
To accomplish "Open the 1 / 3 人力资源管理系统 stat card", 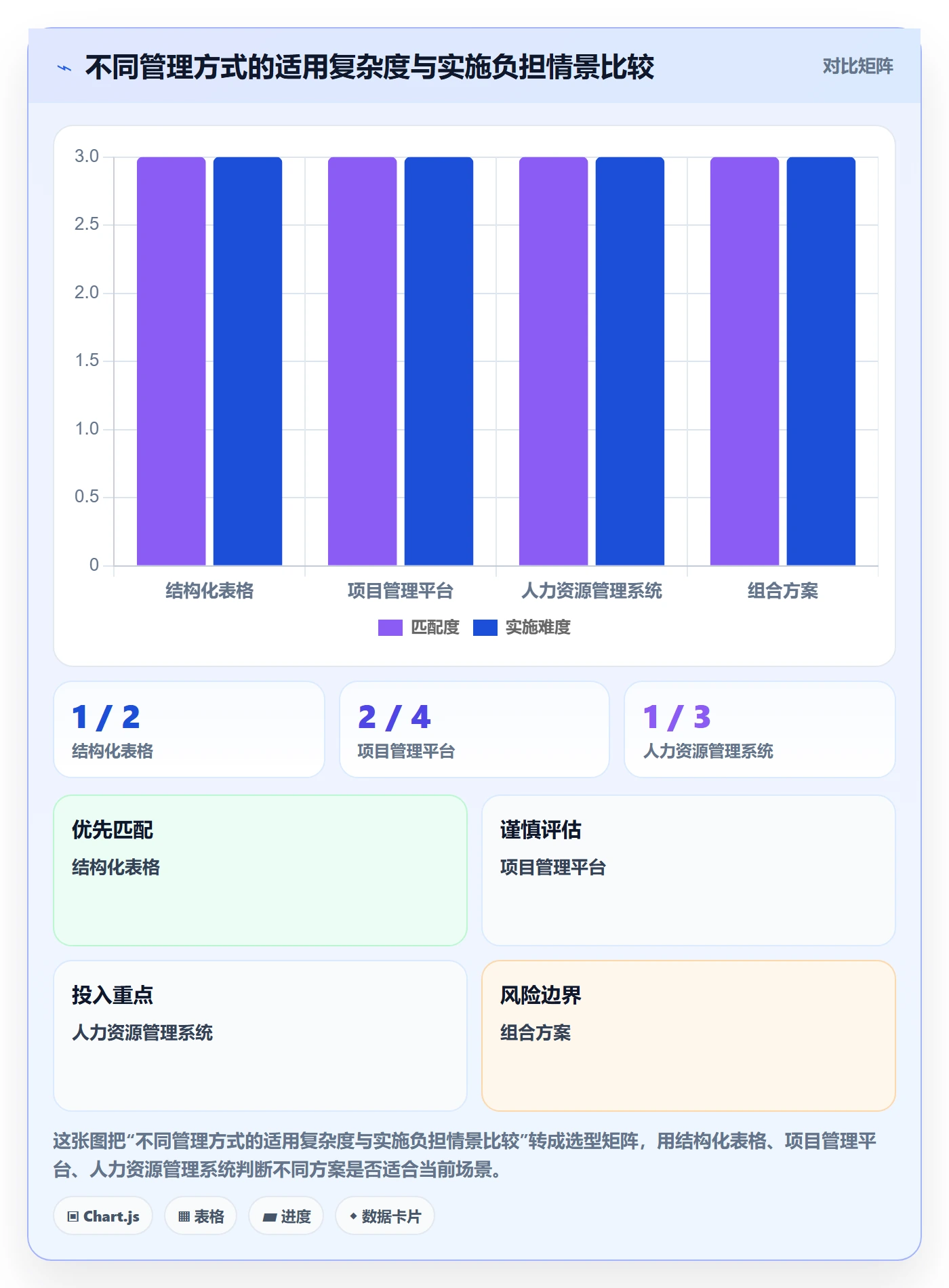I will tap(760, 729).
